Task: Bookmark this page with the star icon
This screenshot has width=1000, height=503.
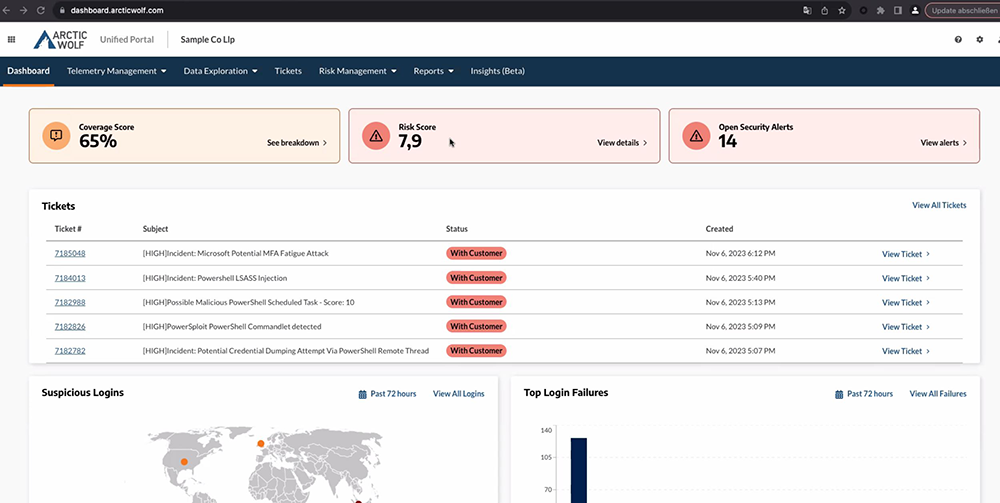Action: (x=842, y=10)
